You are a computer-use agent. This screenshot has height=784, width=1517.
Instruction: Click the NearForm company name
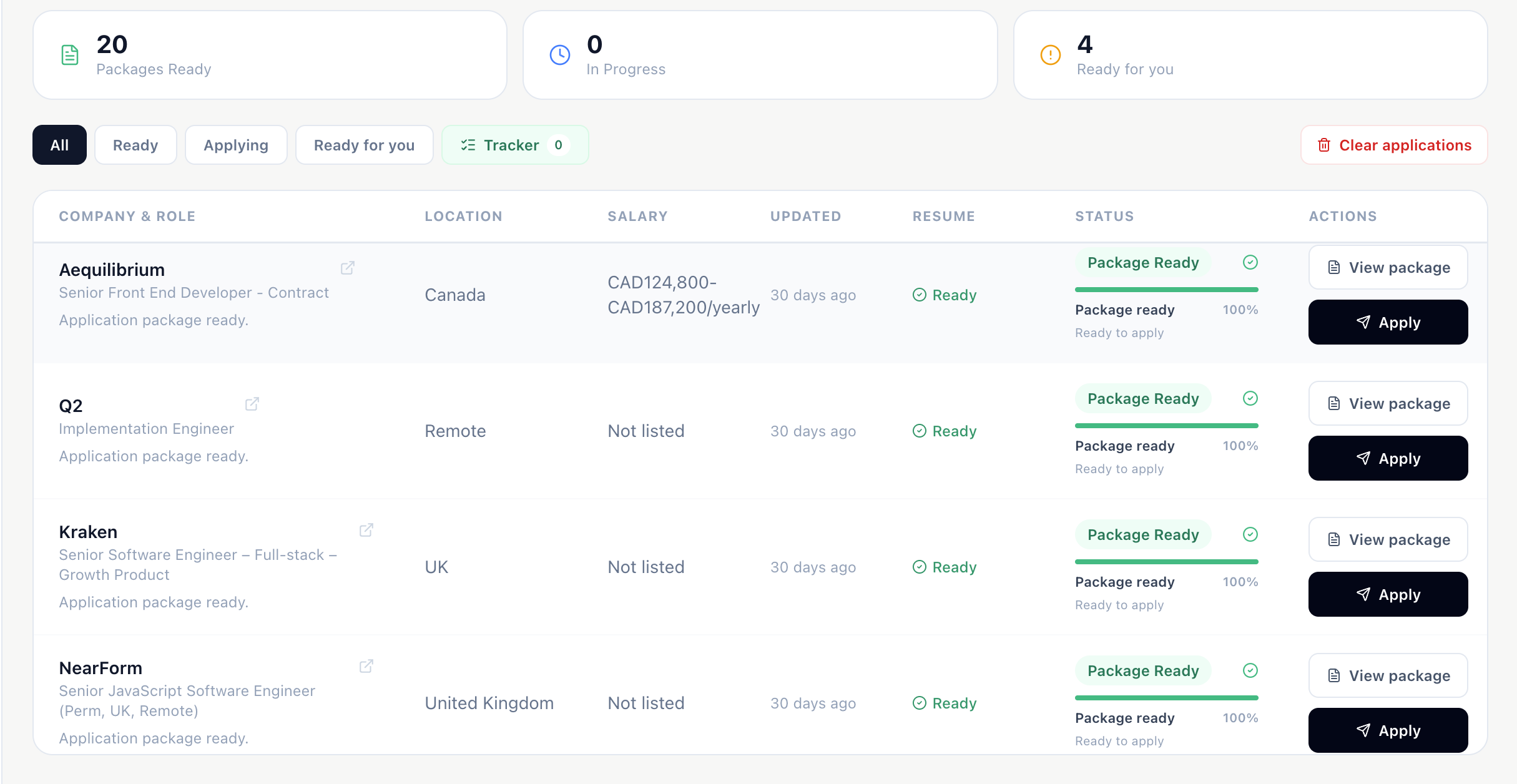click(101, 668)
